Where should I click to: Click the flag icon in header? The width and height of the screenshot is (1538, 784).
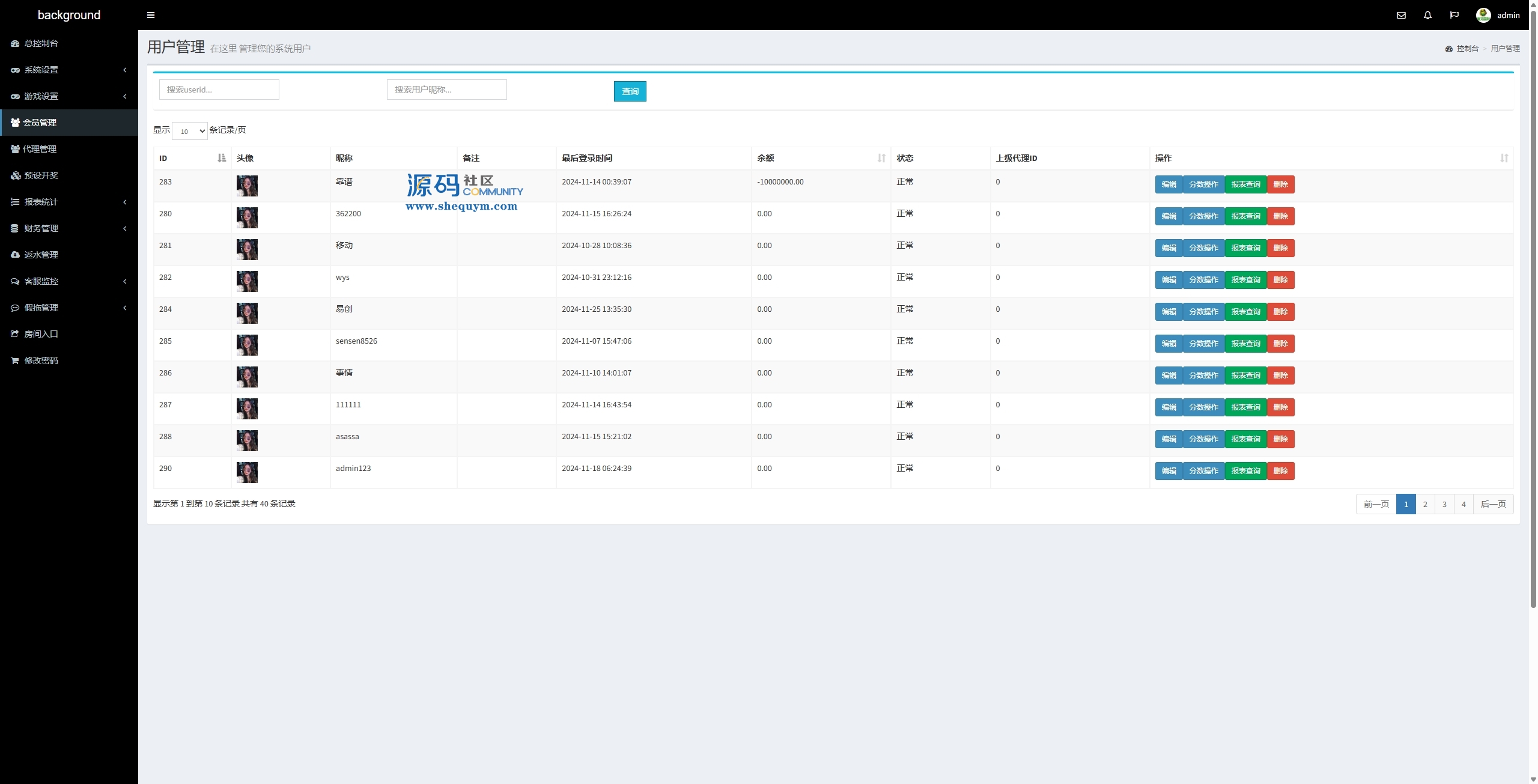tap(1454, 16)
